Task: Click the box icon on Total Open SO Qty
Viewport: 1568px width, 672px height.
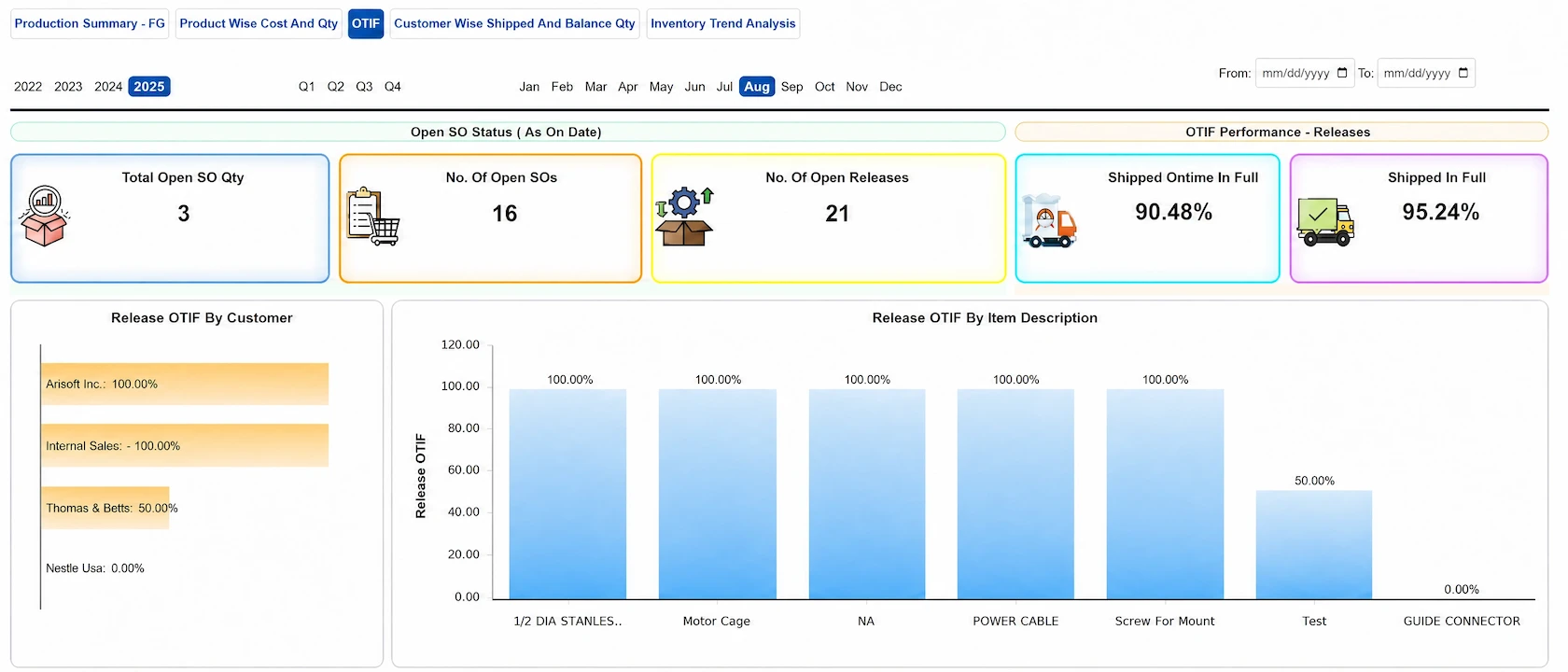Action: coord(44,217)
